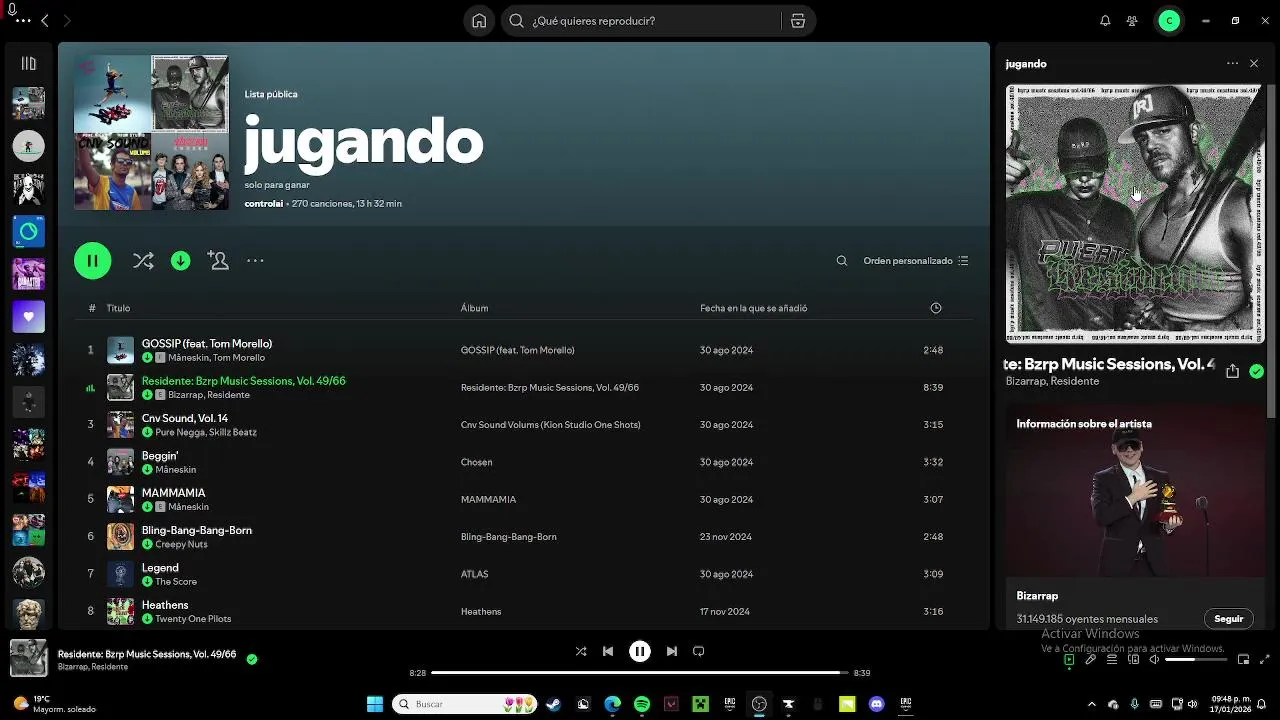Screen dimensions: 1280x720
Task: Go forward with the right arrow
Action: (x=67, y=20)
